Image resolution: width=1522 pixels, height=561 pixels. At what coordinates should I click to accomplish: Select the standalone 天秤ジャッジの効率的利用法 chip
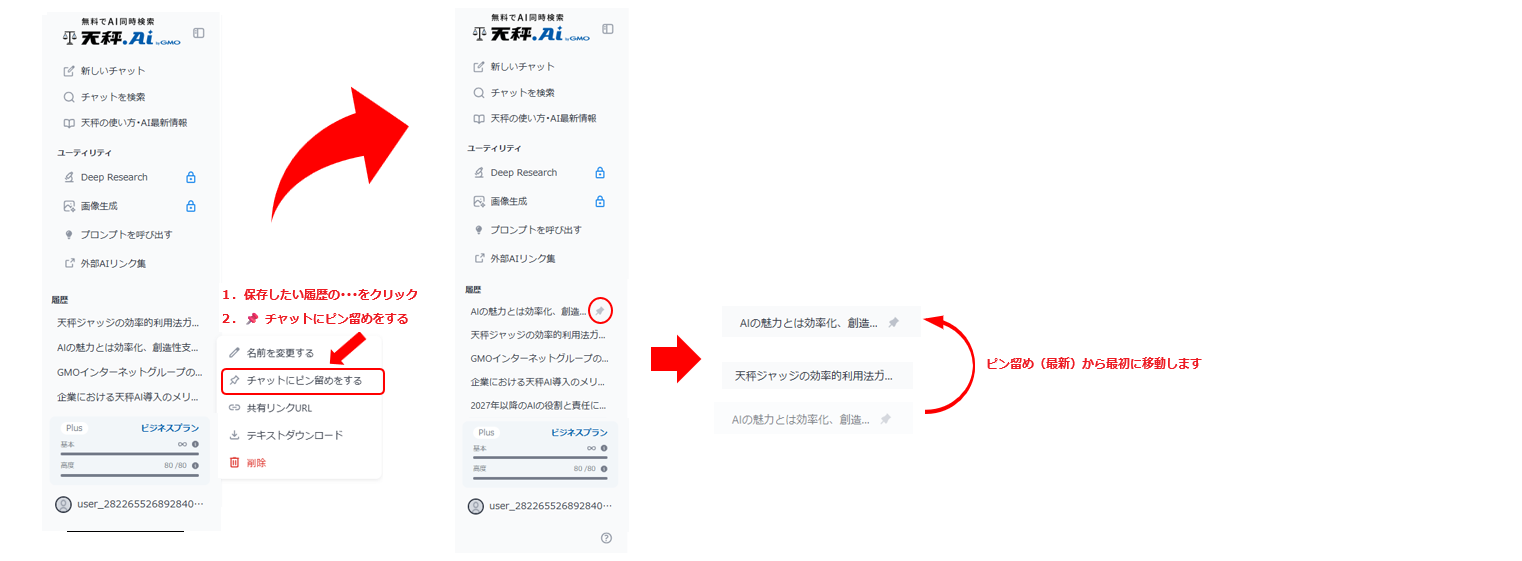click(817, 376)
